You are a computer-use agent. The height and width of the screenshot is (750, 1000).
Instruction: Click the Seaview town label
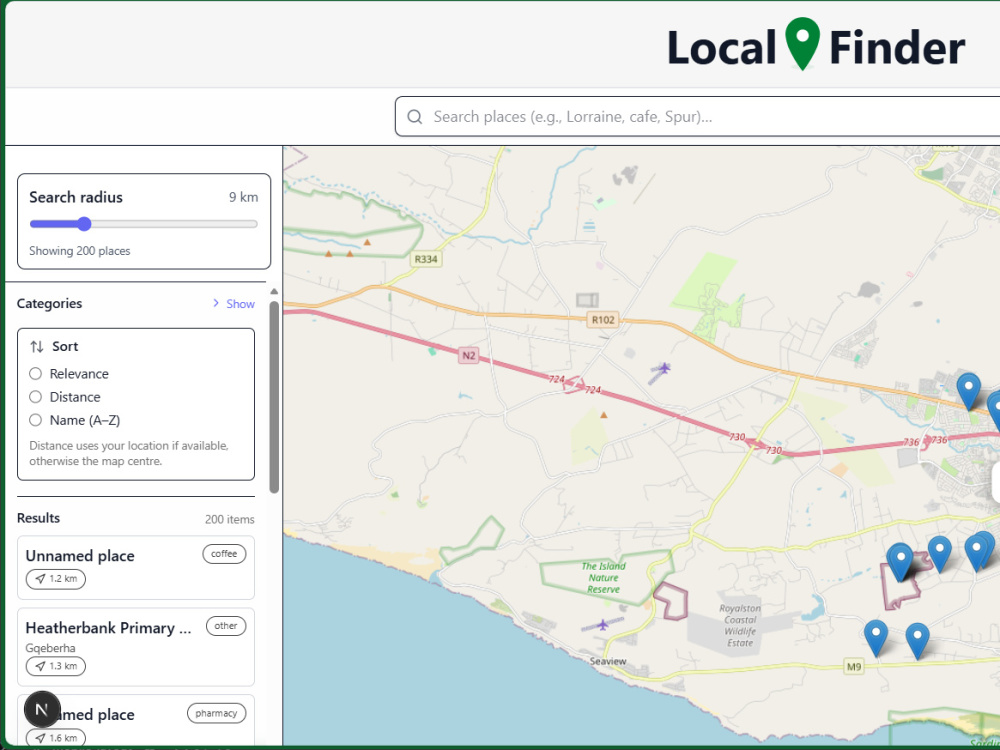coord(608,661)
